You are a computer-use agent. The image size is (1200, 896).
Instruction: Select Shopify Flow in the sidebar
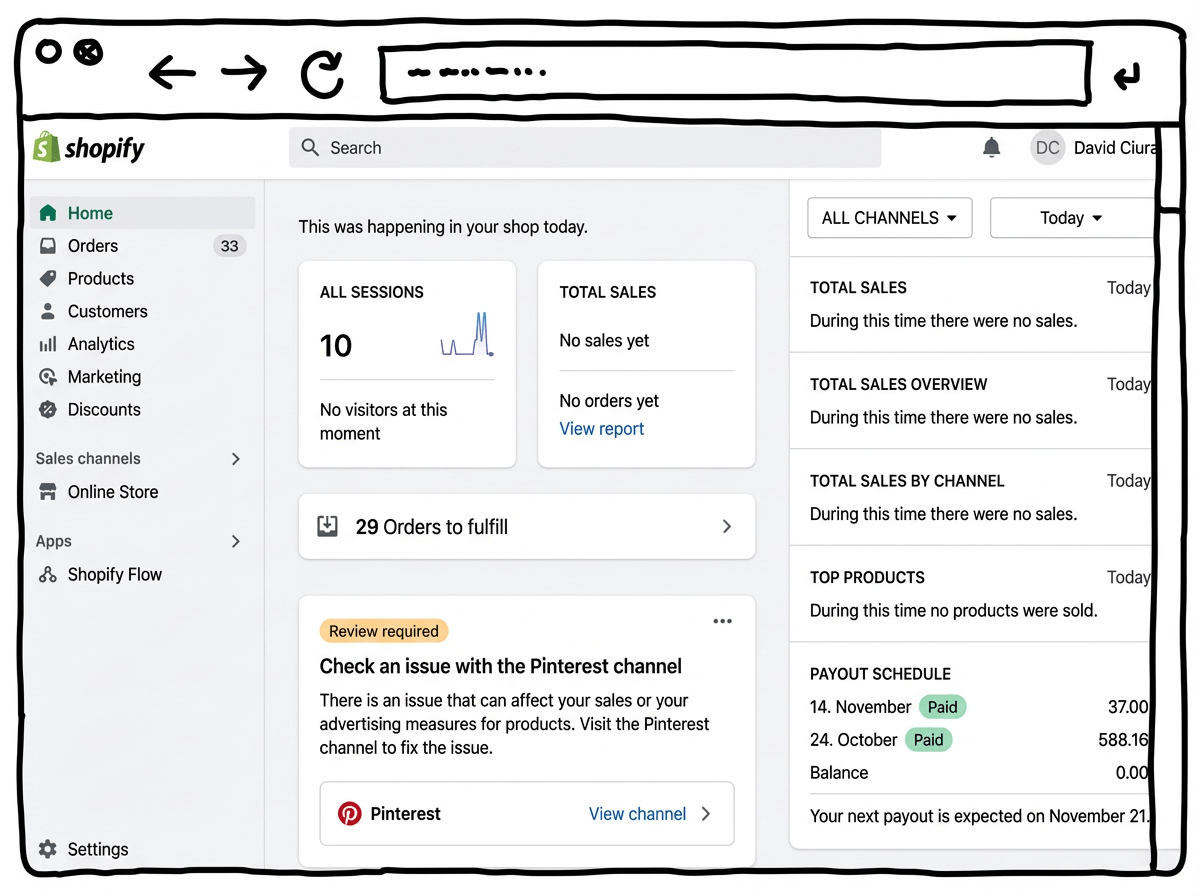click(x=114, y=575)
